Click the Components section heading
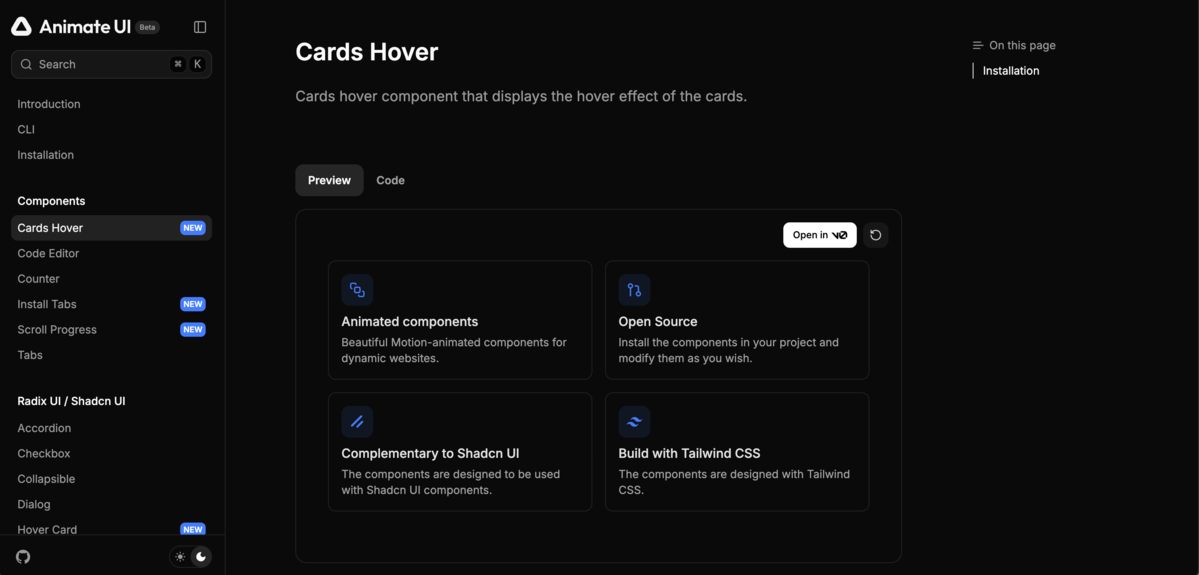The height and width of the screenshot is (575, 1199). [x=51, y=201]
